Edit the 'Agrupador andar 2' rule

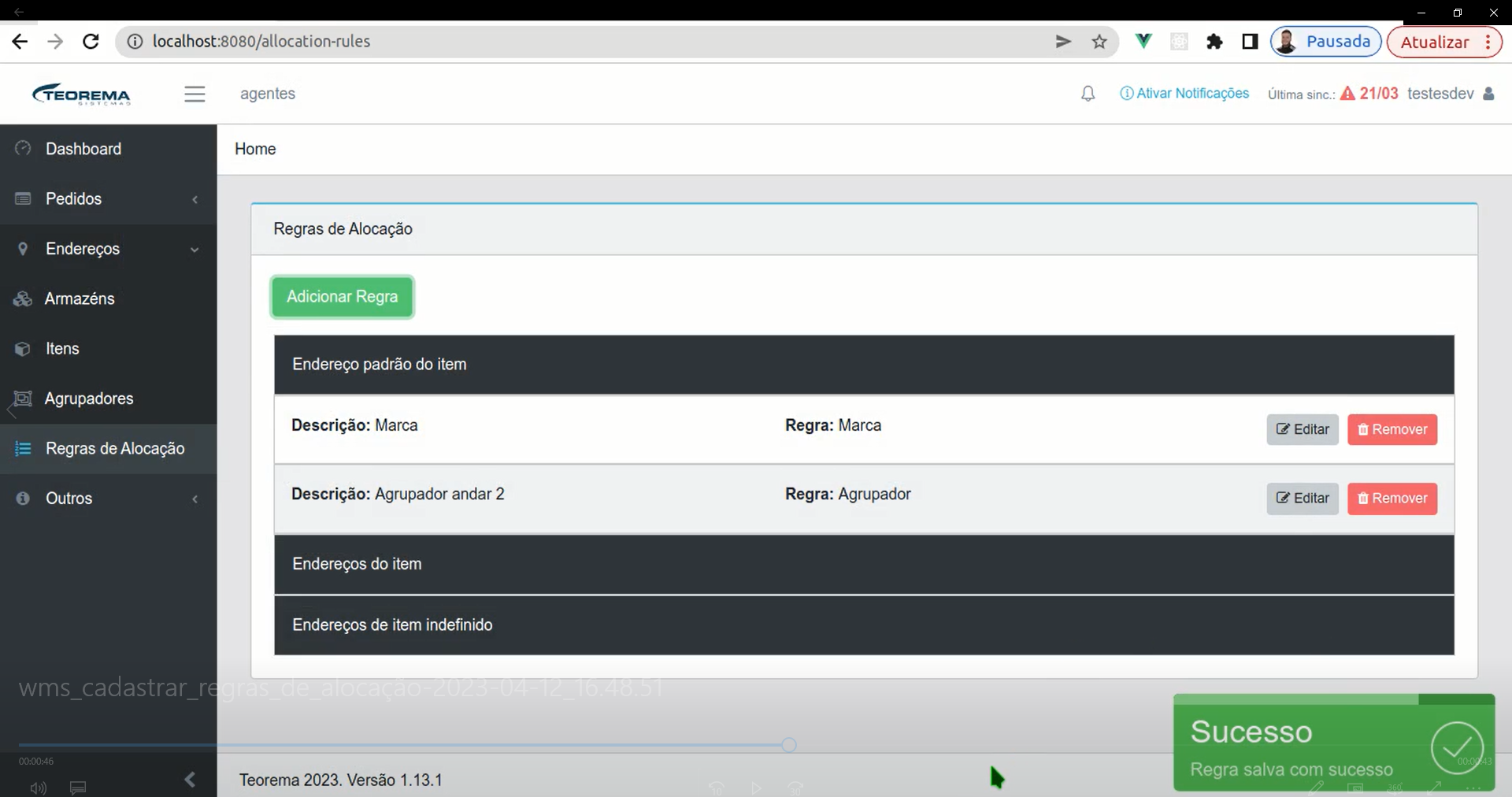1303,499
